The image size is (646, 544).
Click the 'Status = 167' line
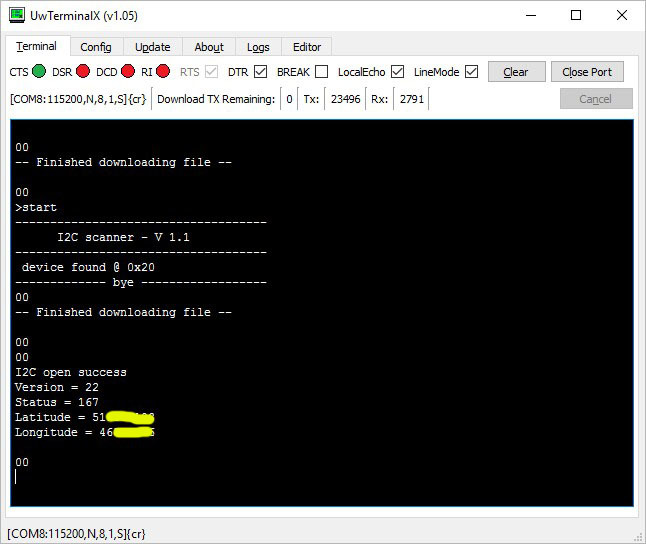57,402
